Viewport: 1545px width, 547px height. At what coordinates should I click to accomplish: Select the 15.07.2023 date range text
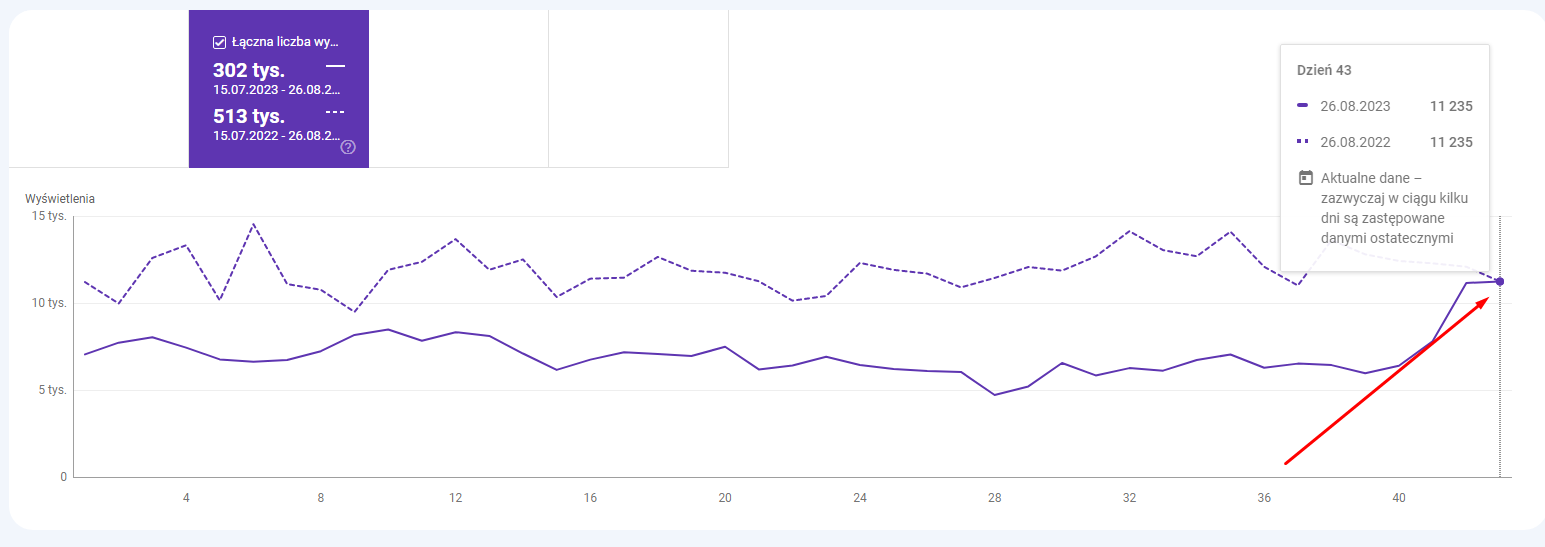[277, 89]
